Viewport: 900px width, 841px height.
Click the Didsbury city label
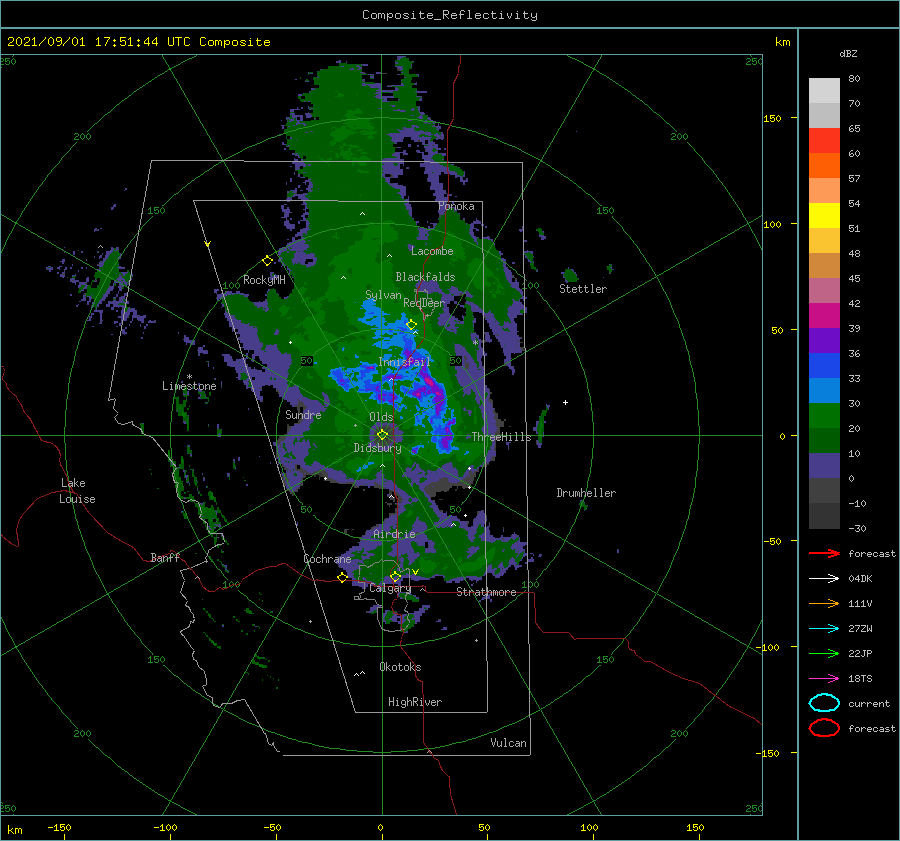pyautogui.click(x=377, y=448)
